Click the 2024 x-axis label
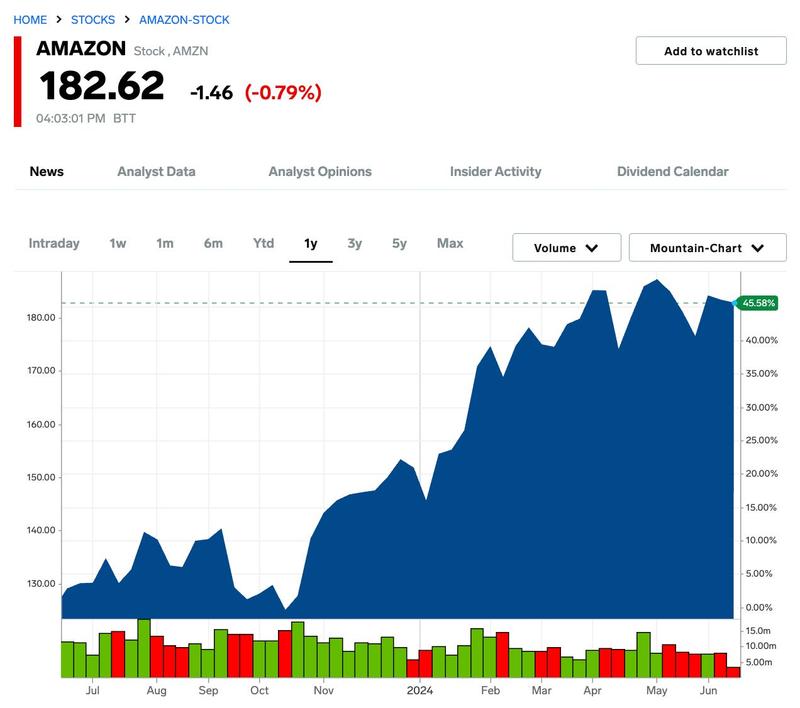The width and height of the screenshot is (800, 708). click(x=420, y=690)
